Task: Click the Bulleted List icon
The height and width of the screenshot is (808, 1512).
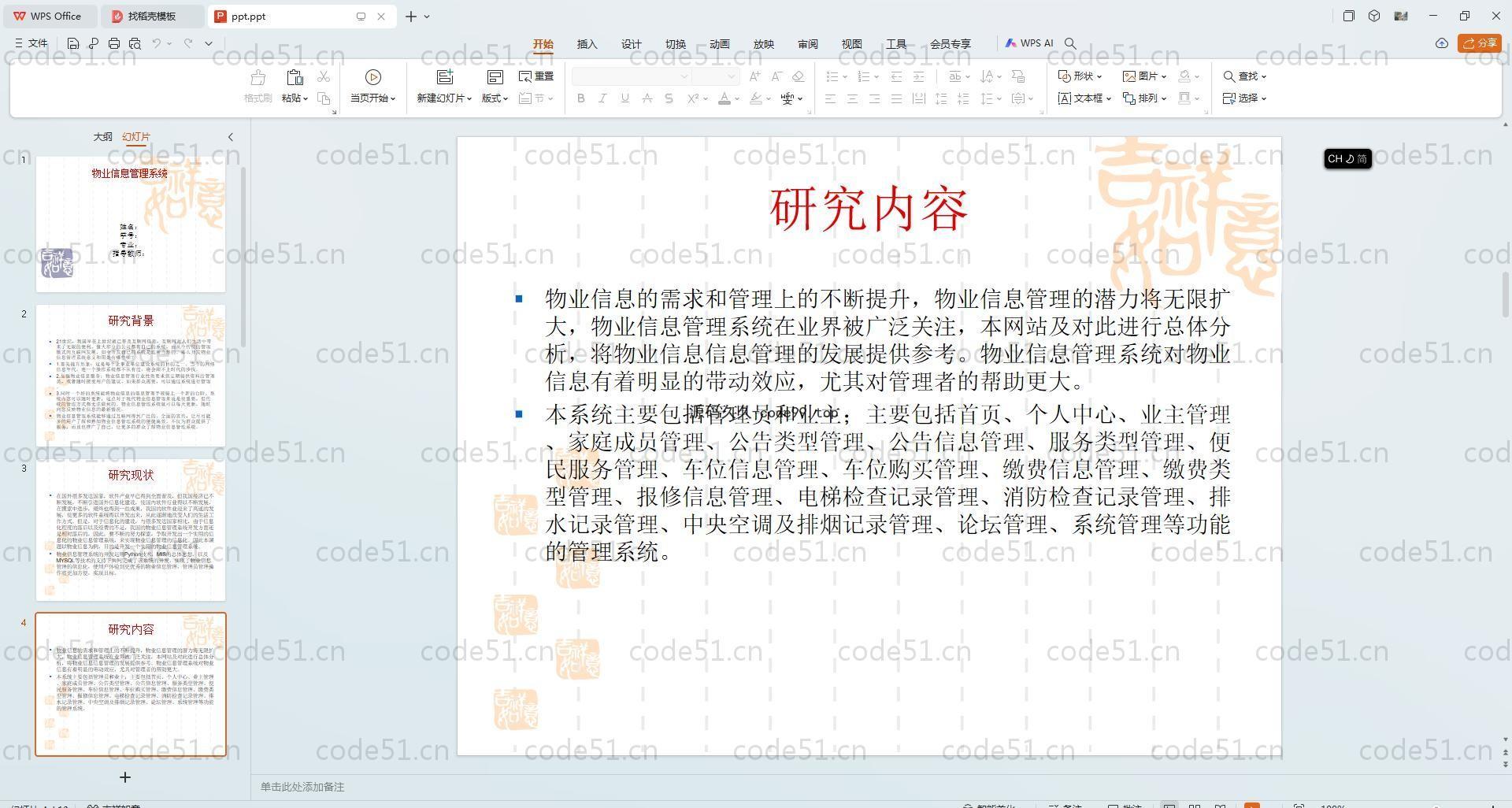Action: 832,76
